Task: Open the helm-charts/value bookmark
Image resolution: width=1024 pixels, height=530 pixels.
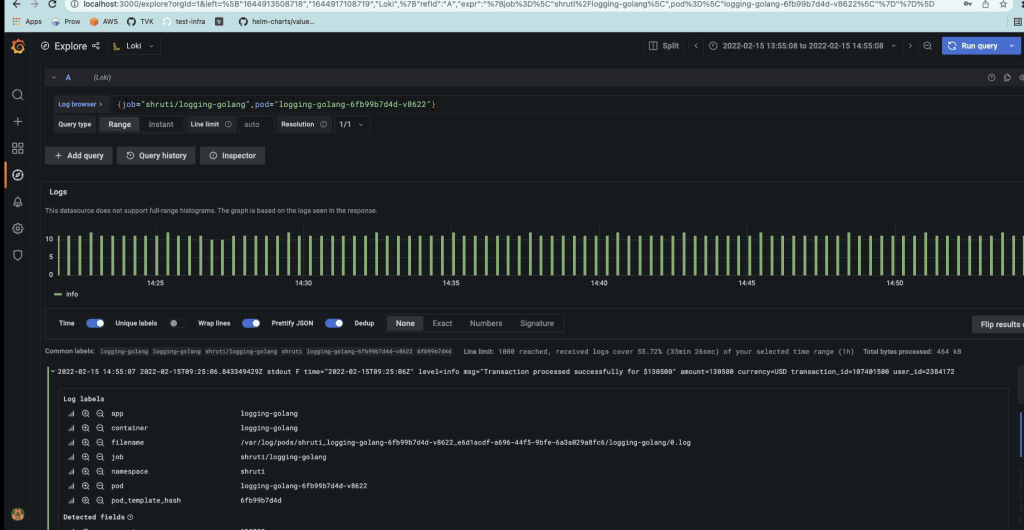Action: tap(276, 22)
